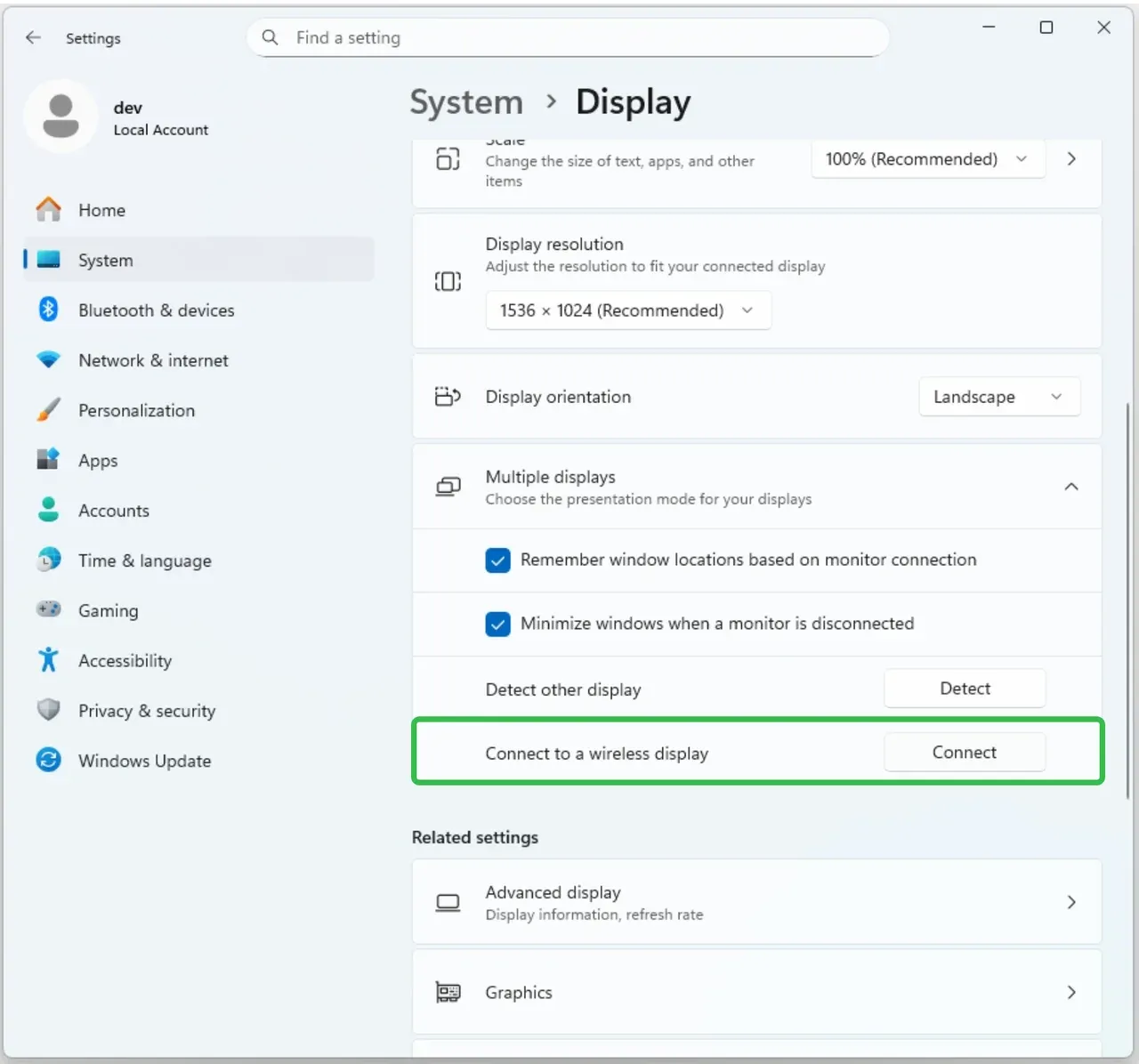1139x1064 pixels.
Task: Click 'Display orientation' label text
Action: 558,397
